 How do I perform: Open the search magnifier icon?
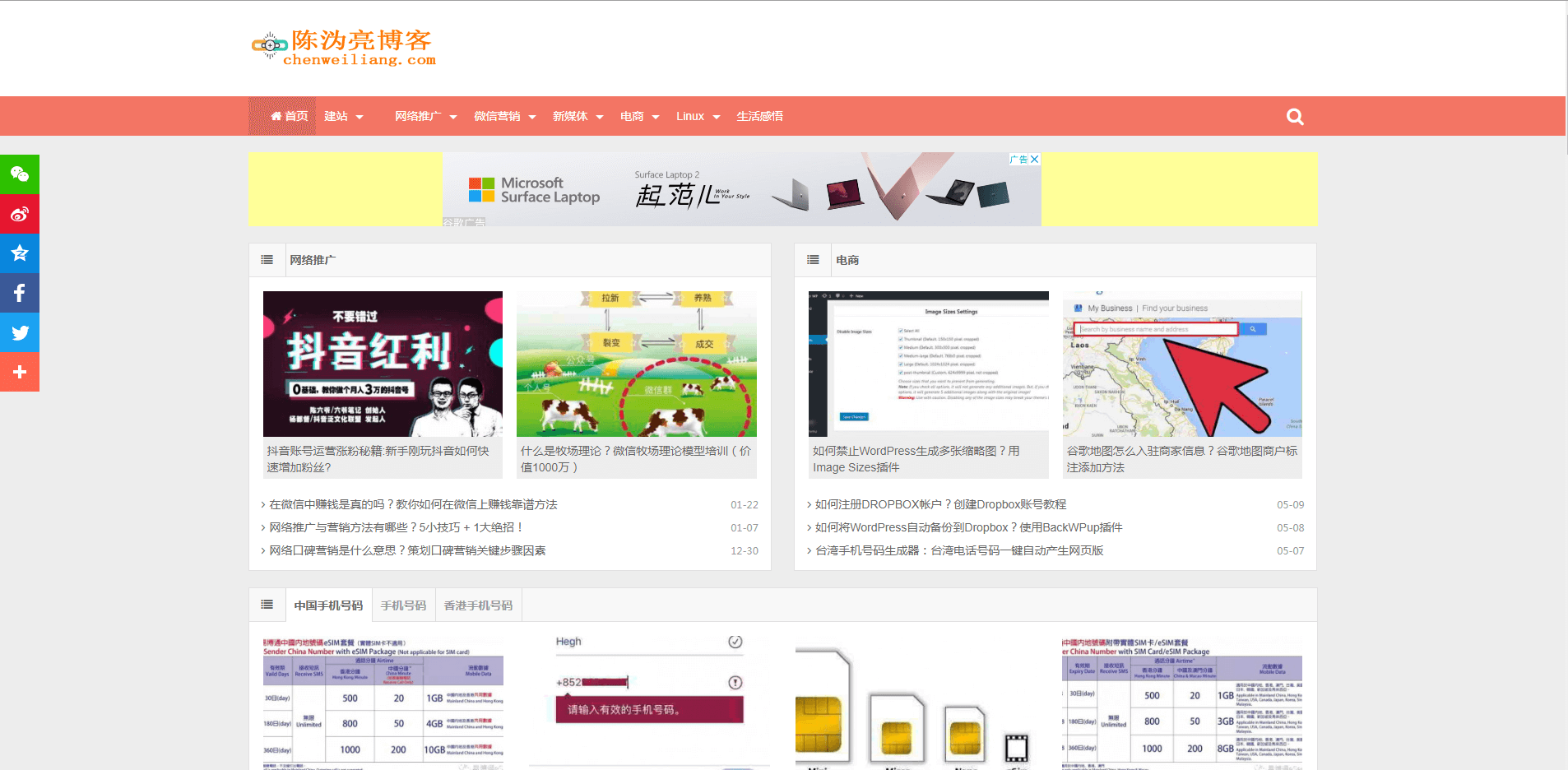tap(1294, 116)
